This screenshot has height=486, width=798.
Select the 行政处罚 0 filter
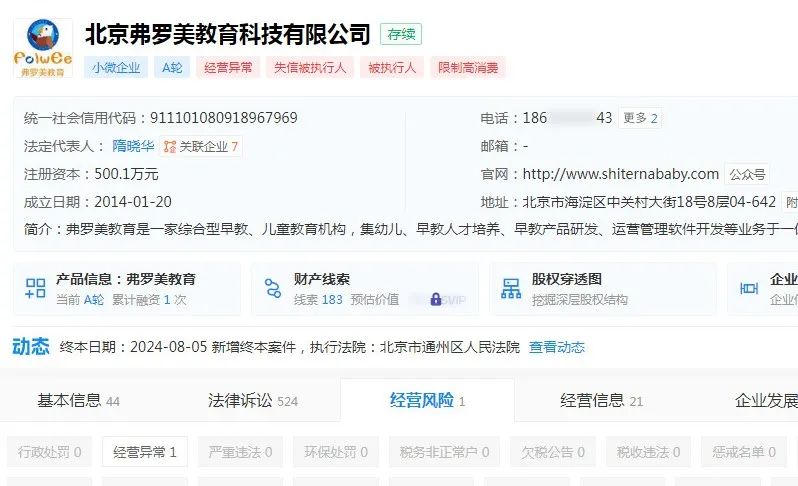49,451
